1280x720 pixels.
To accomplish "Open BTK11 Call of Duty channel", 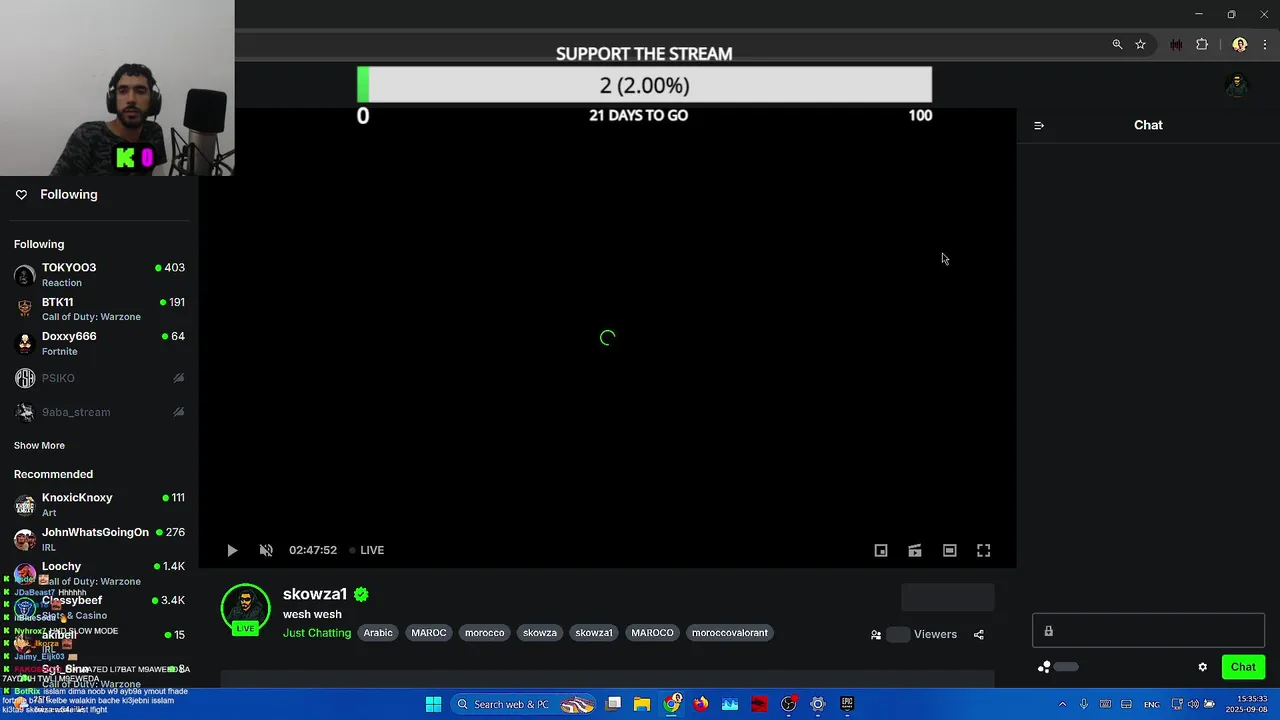I will 99,309.
